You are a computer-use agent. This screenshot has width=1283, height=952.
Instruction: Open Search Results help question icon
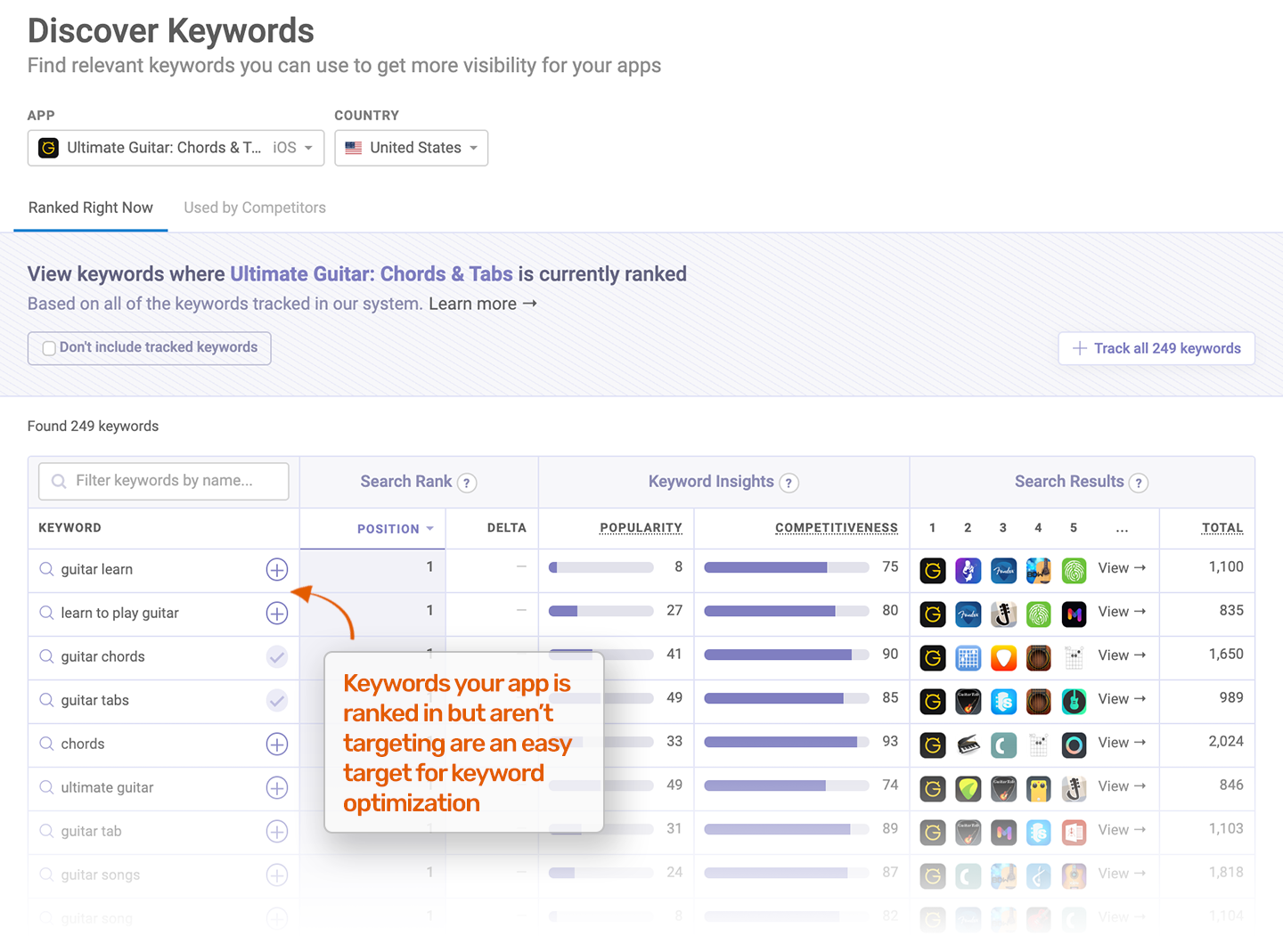[x=1138, y=483]
